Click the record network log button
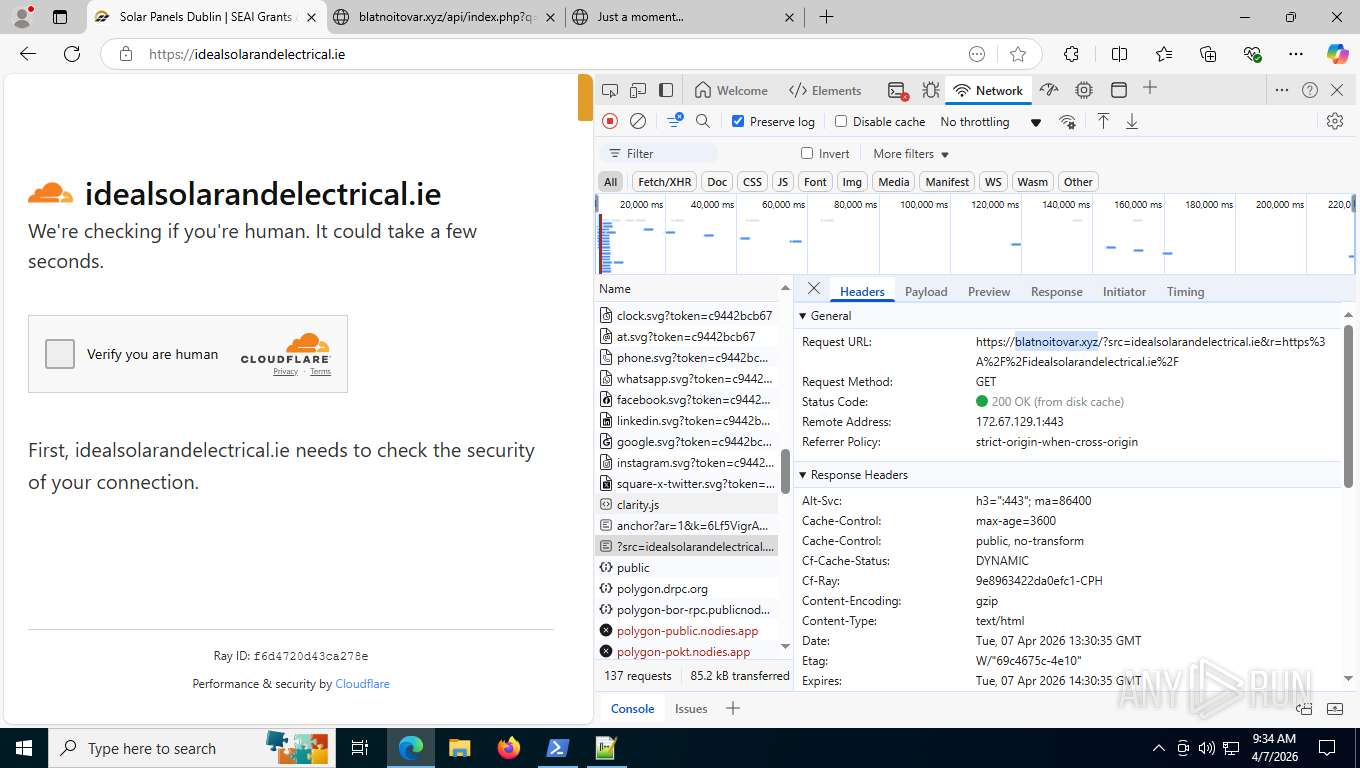Screen dimensions: 1360x768 [610, 121]
